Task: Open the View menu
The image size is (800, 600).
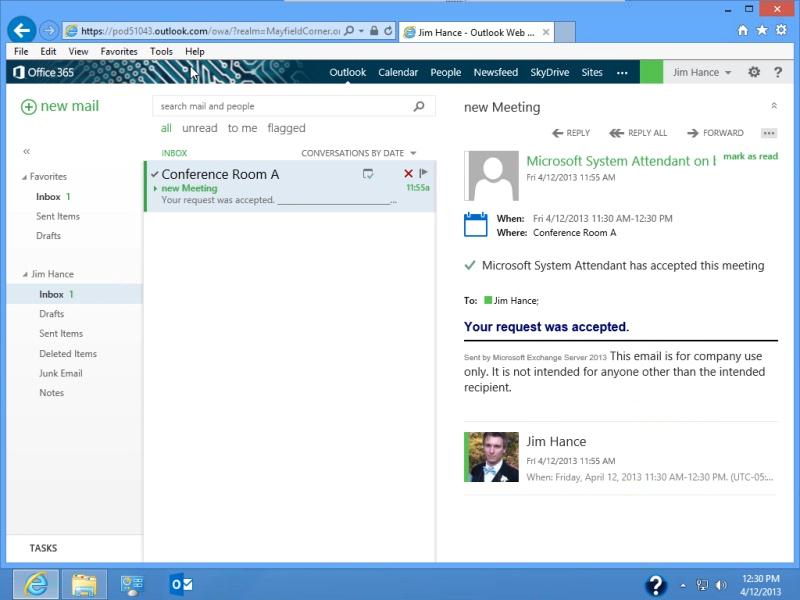Action: click(x=78, y=52)
